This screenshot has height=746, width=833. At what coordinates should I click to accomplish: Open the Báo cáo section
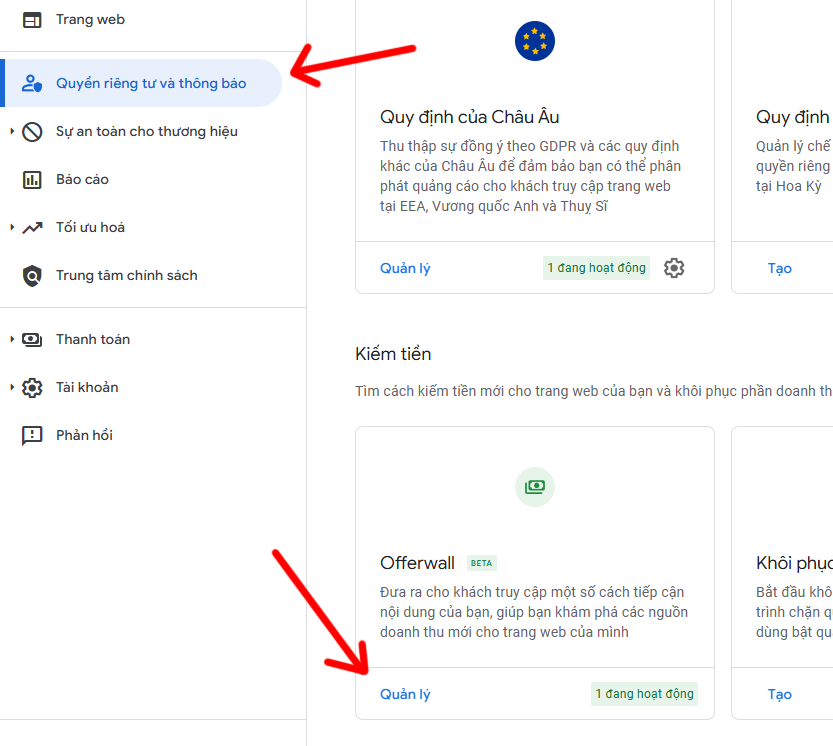82,180
